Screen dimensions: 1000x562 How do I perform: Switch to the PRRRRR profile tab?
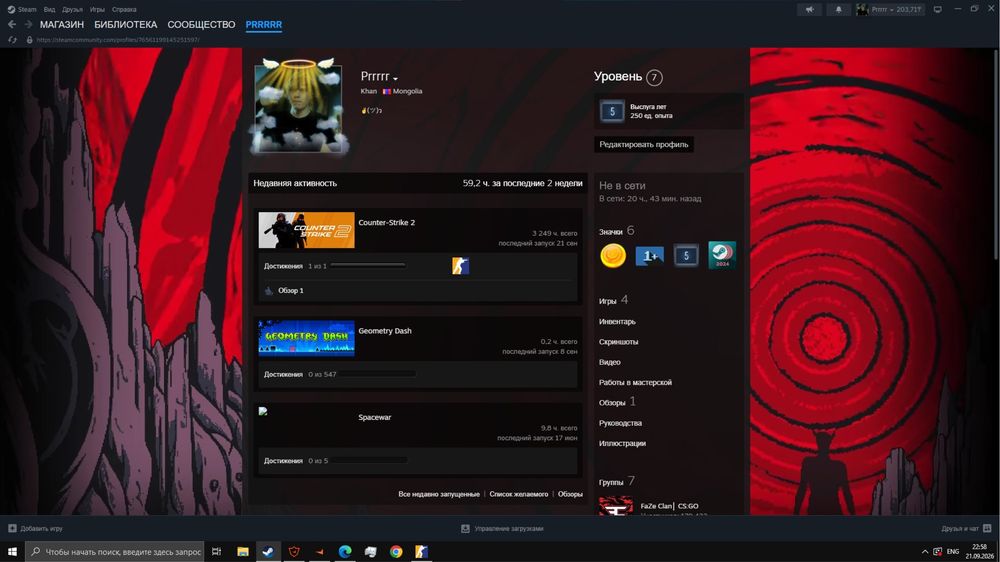pos(263,24)
